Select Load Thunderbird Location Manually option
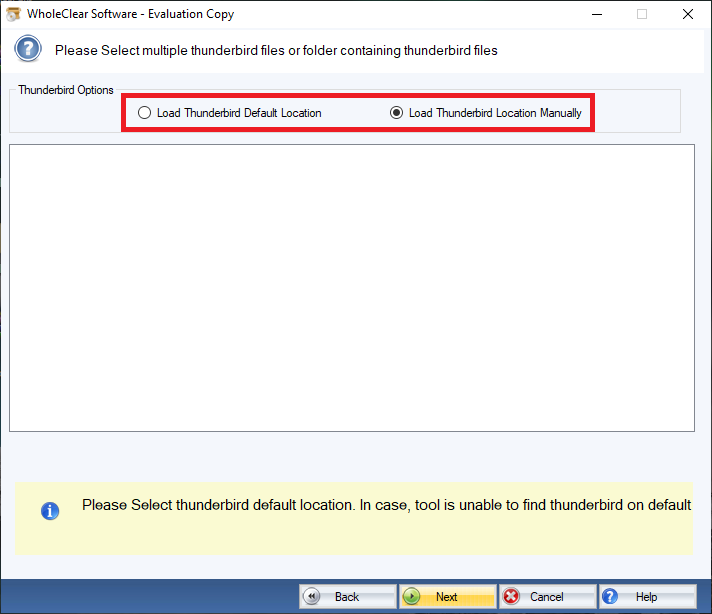 [x=485, y=113]
